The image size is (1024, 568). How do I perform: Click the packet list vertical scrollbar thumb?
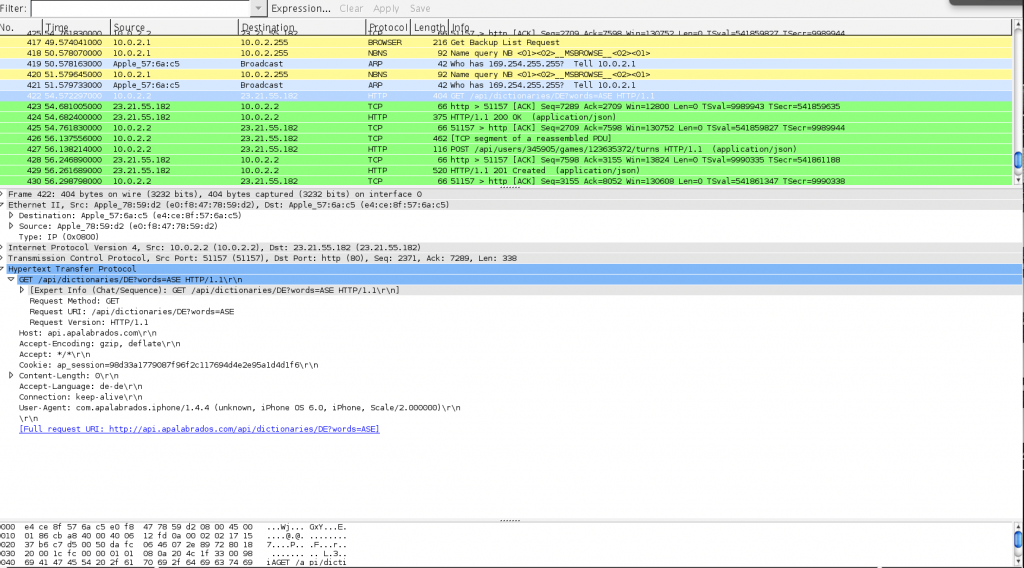pyautogui.click(x=1018, y=160)
